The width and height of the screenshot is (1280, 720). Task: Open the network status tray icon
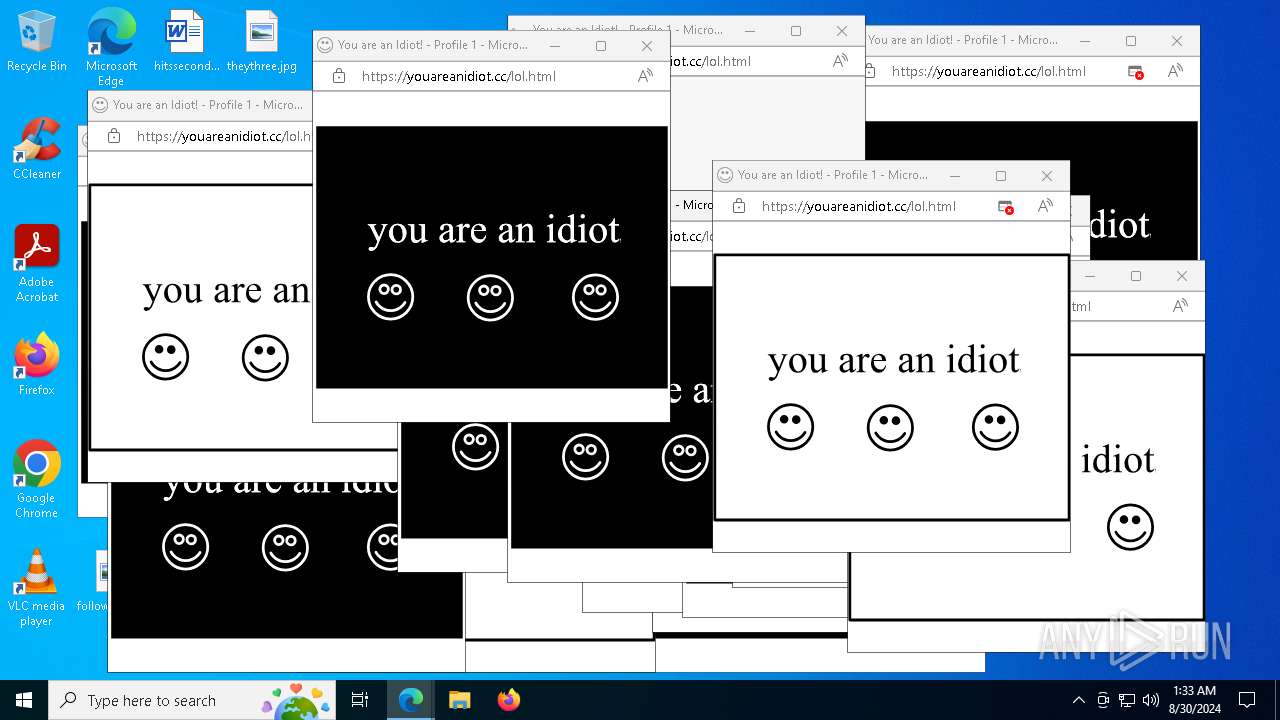pyautogui.click(x=1127, y=700)
